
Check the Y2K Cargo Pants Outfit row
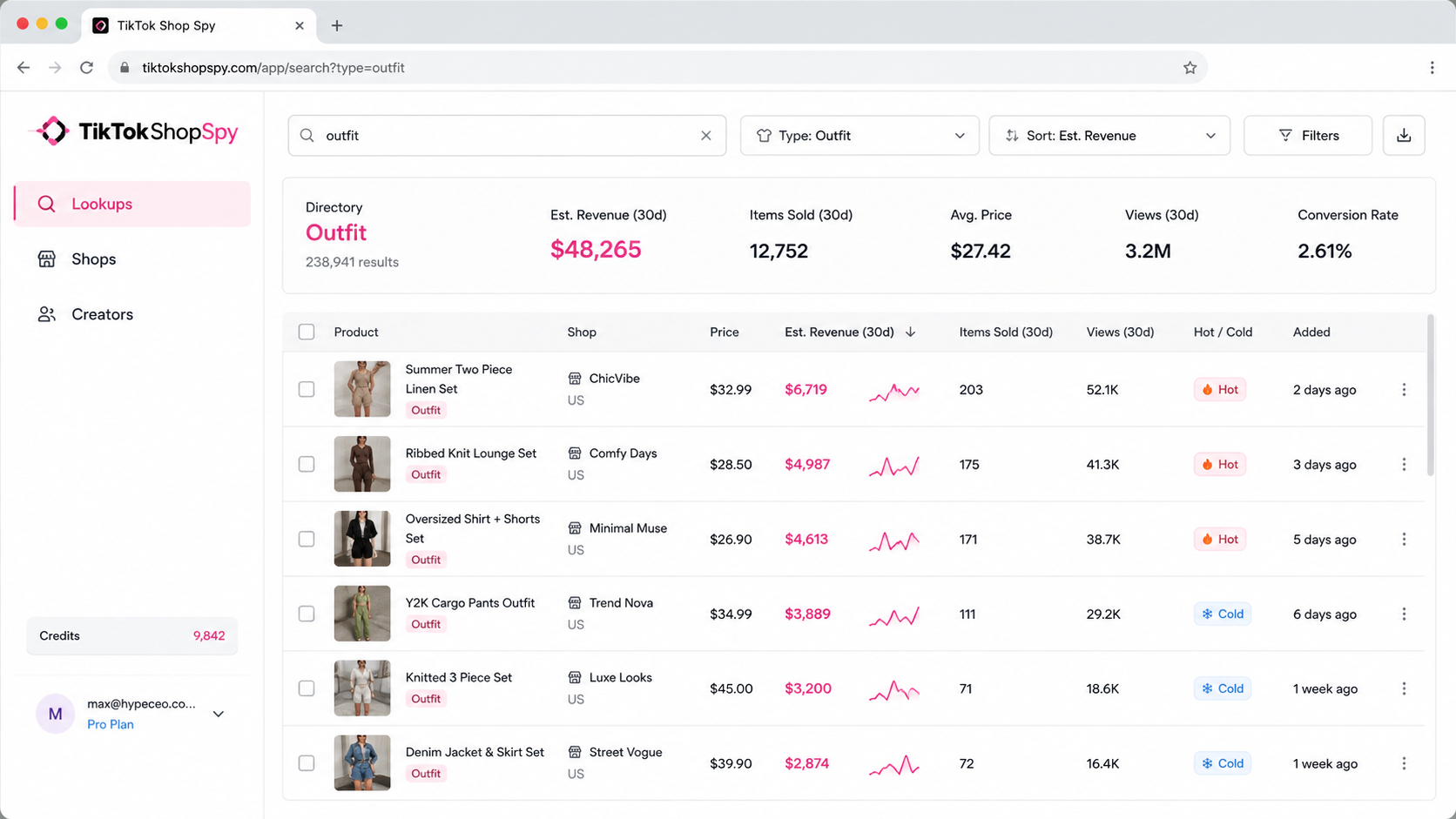tap(307, 614)
